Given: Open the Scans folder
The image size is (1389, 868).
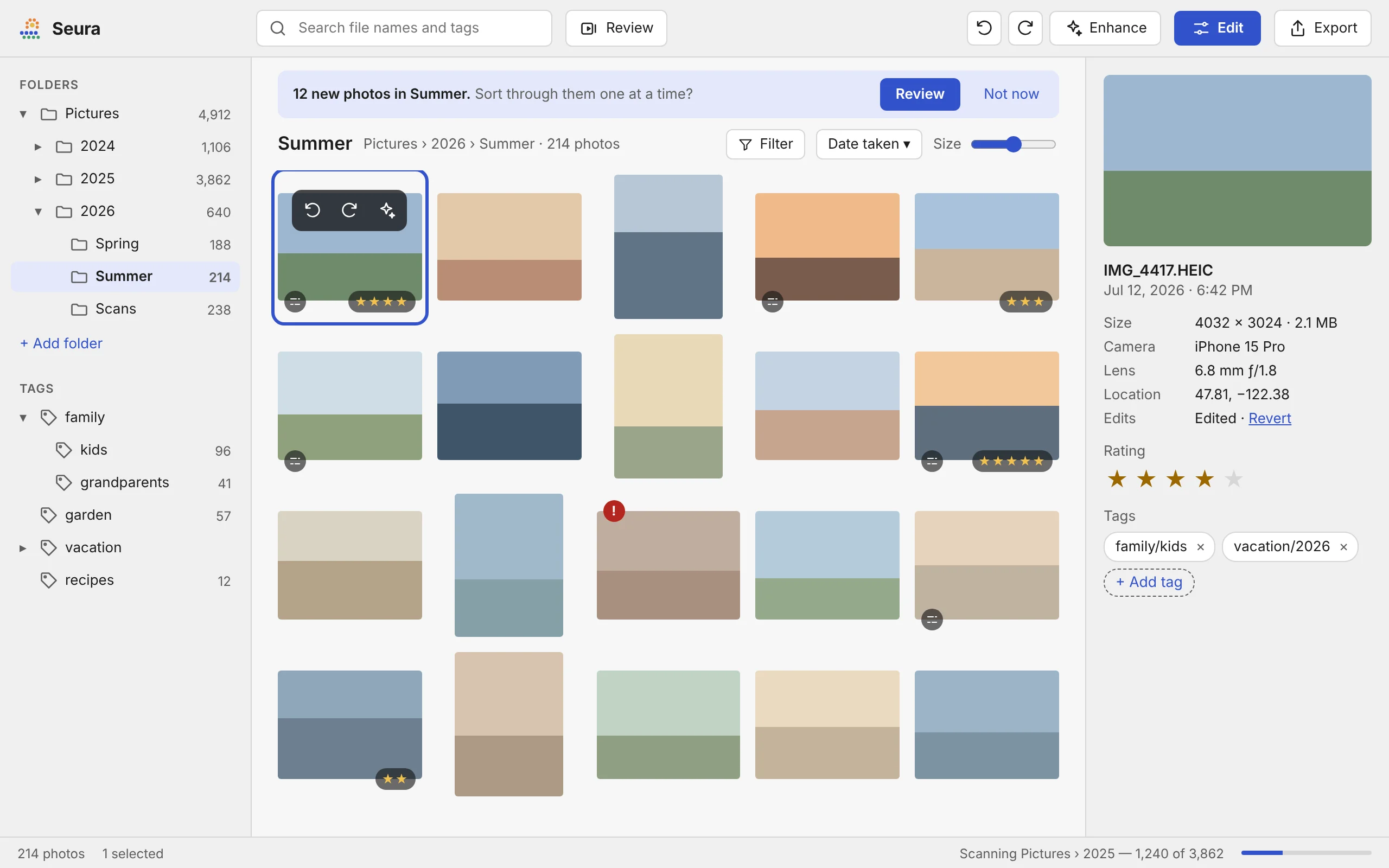Looking at the screenshot, I should click(x=125, y=309).
